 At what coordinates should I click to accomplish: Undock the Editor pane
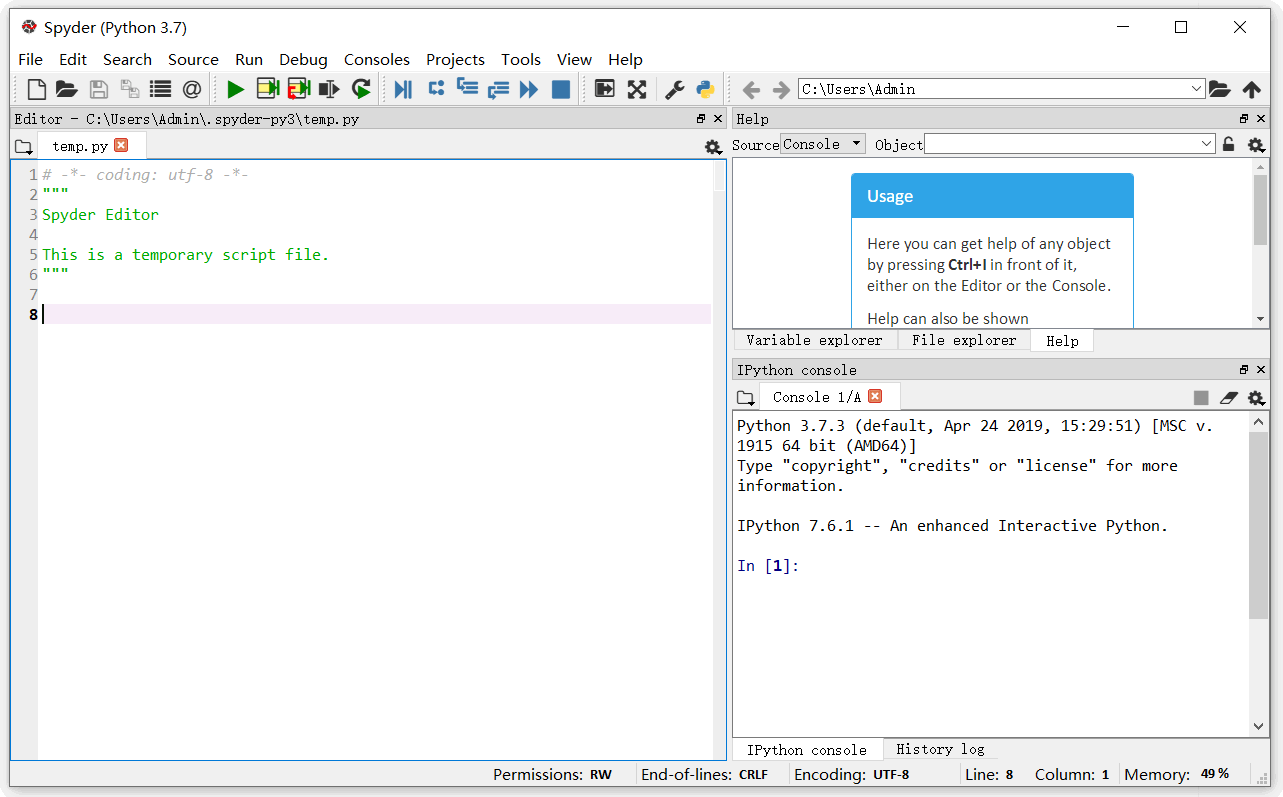[x=701, y=118]
